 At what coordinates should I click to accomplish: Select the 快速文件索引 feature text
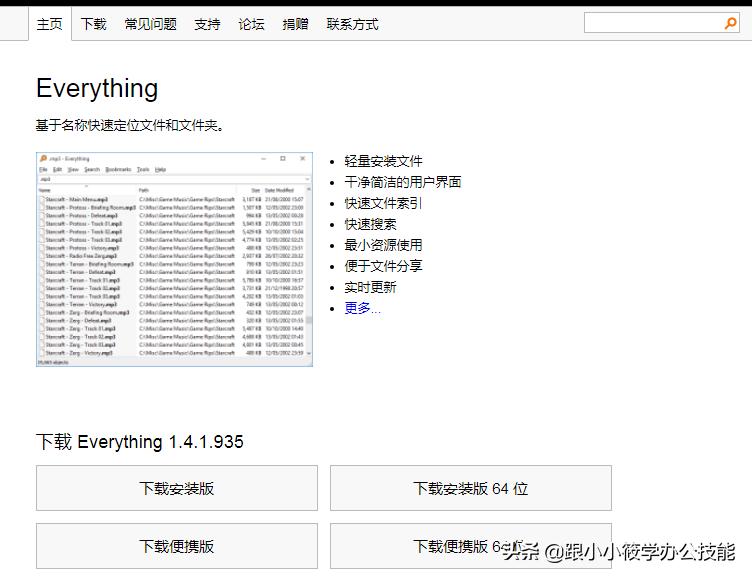[x=383, y=203]
